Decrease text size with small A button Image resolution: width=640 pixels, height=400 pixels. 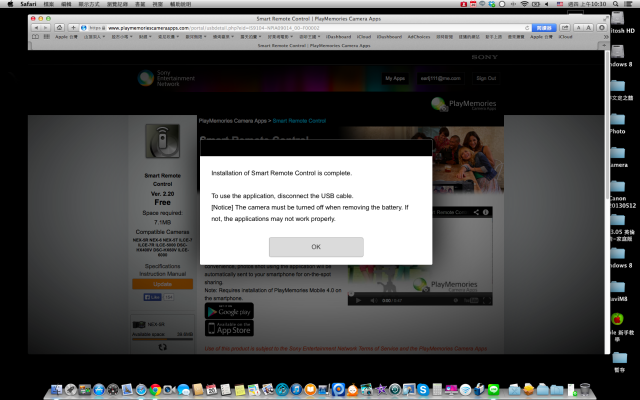click(x=578, y=28)
